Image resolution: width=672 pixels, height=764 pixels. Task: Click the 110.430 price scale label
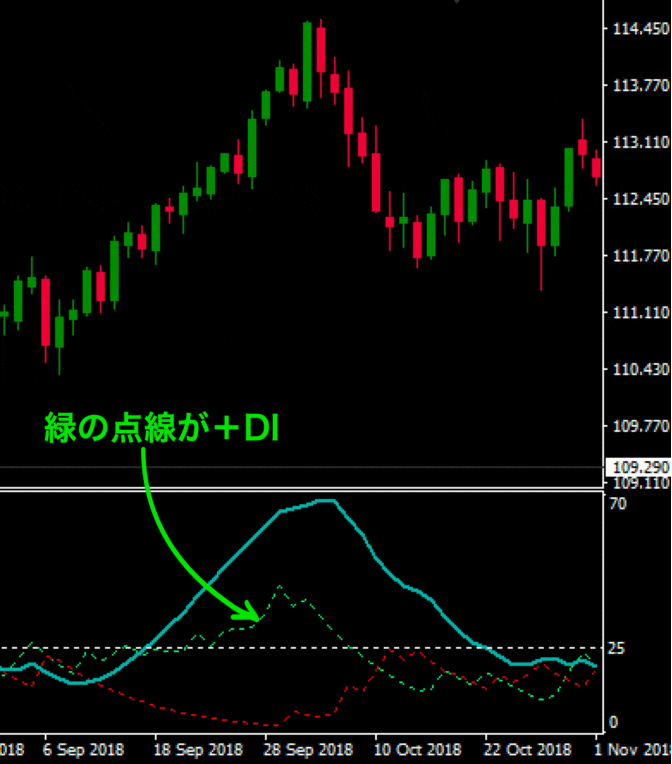click(639, 370)
